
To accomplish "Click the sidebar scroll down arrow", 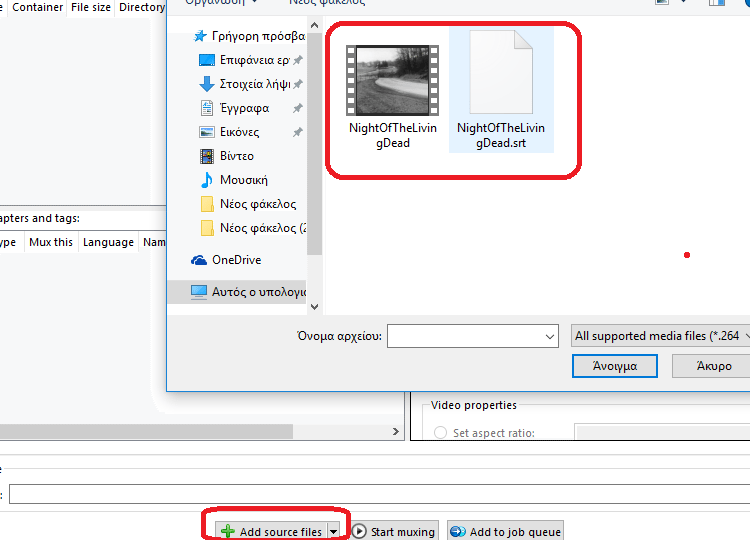I will (x=314, y=307).
